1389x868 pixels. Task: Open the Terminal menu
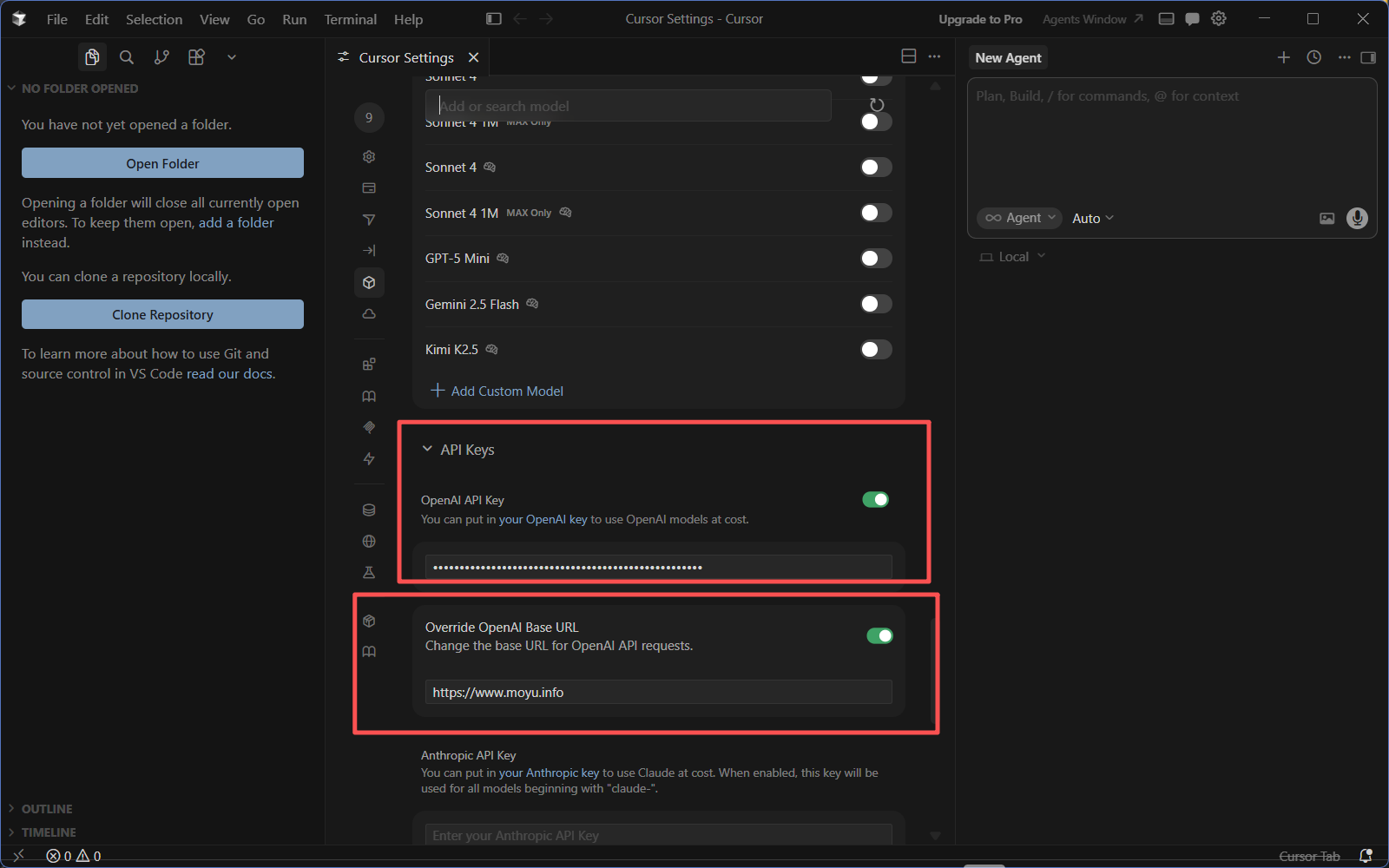pyautogui.click(x=350, y=19)
